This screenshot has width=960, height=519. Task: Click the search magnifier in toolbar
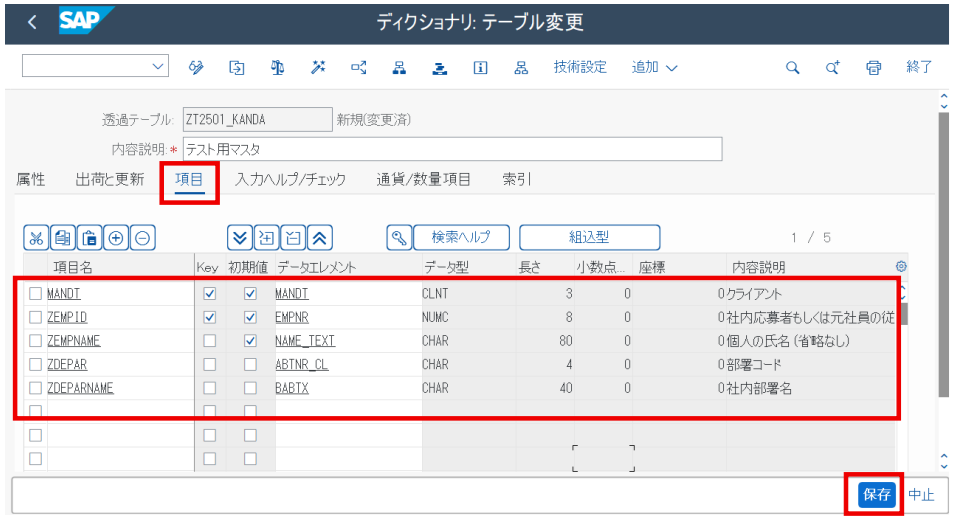point(792,67)
